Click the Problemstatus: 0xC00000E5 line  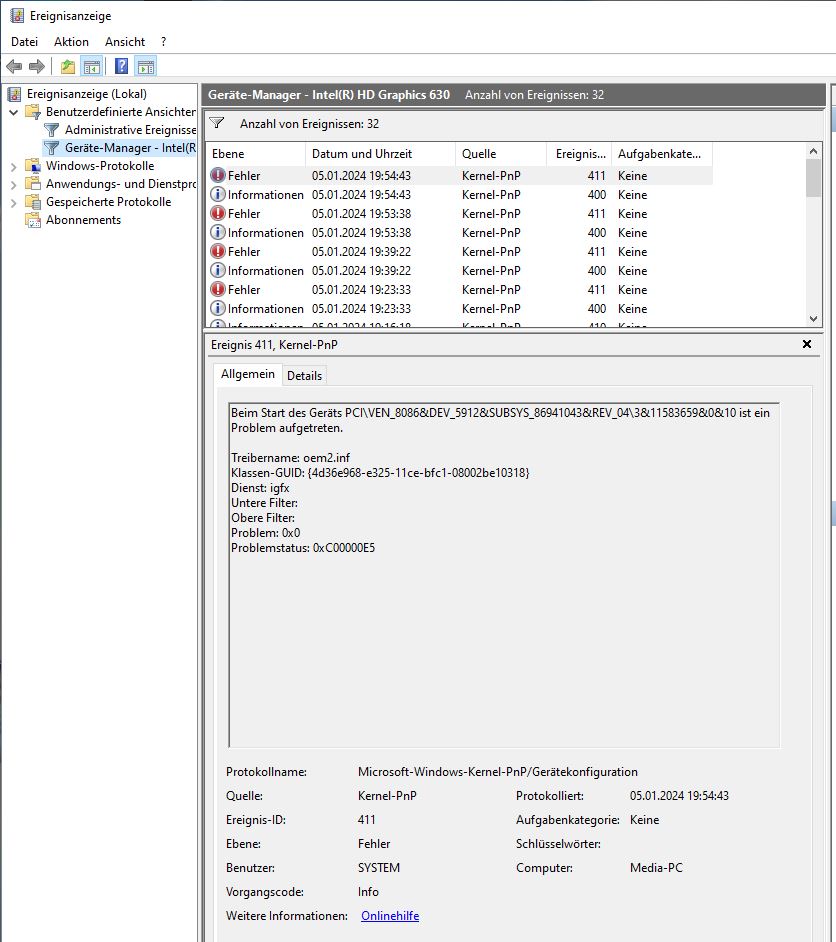[303, 547]
